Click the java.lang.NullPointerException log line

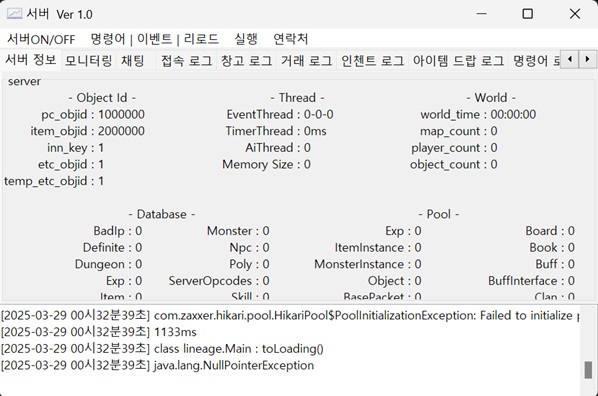(158, 365)
